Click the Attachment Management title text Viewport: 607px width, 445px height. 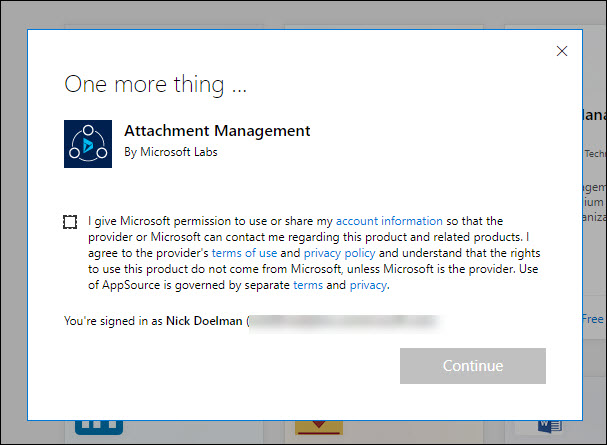(217, 131)
